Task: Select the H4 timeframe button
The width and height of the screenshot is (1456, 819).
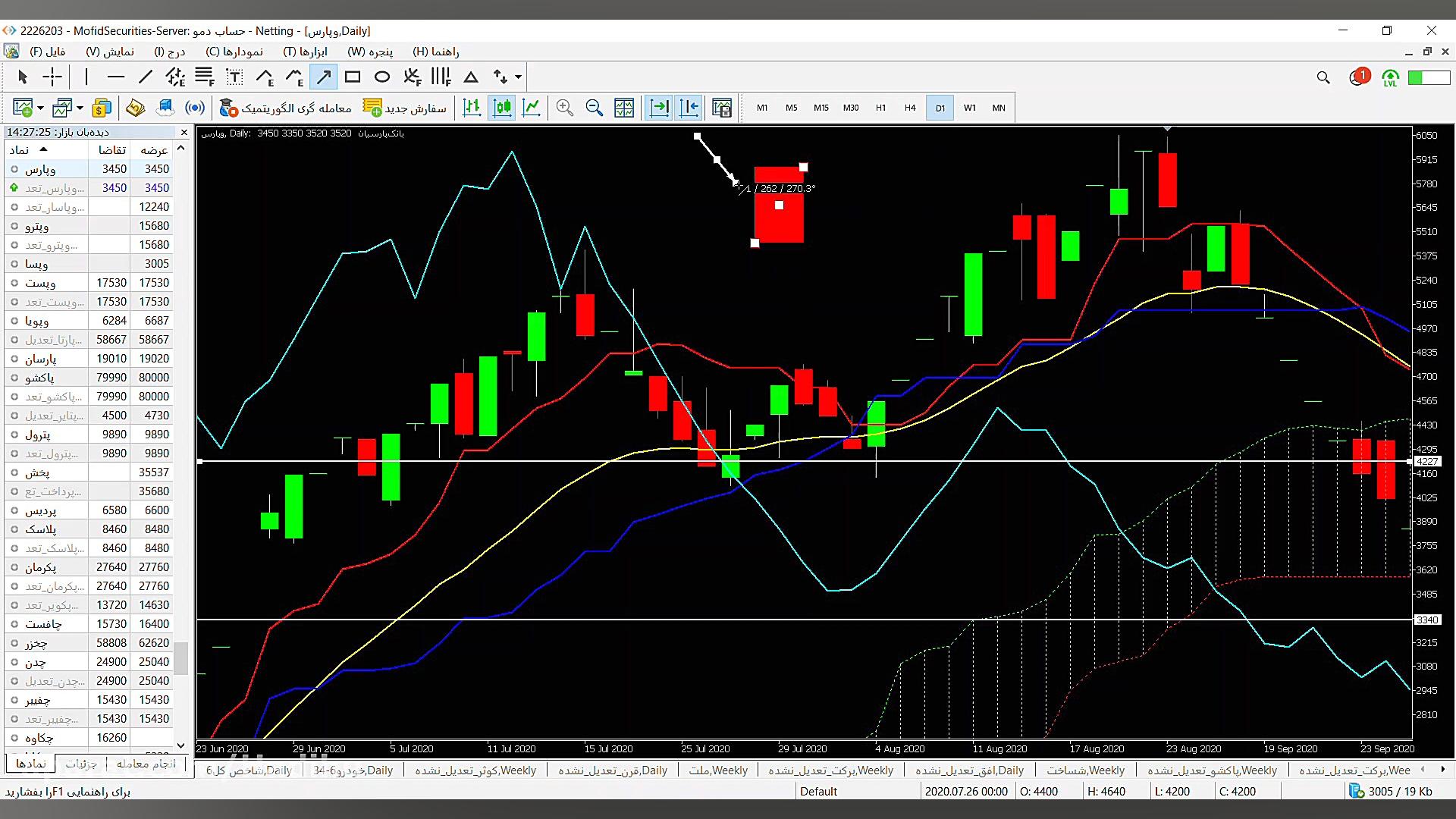Action: click(909, 108)
